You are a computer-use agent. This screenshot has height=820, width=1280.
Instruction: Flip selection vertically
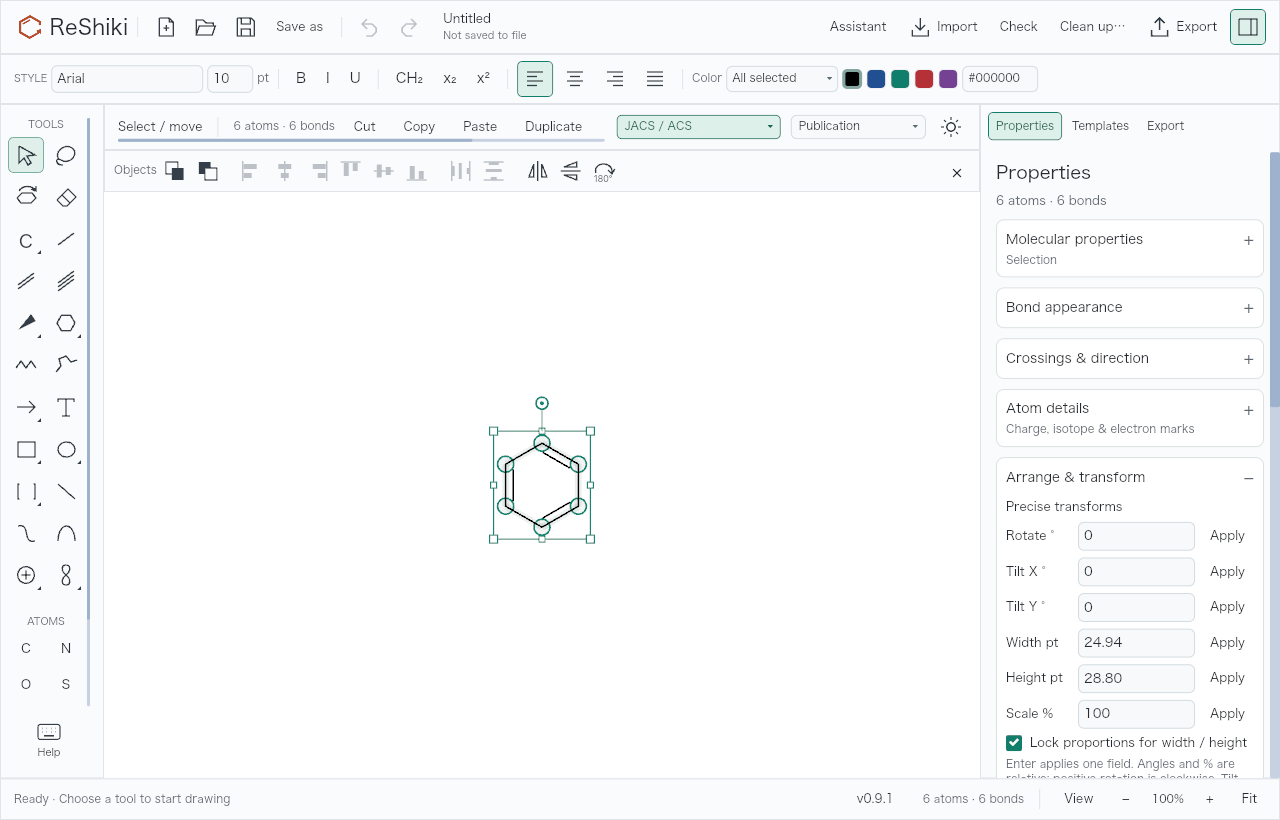click(571, 171)
